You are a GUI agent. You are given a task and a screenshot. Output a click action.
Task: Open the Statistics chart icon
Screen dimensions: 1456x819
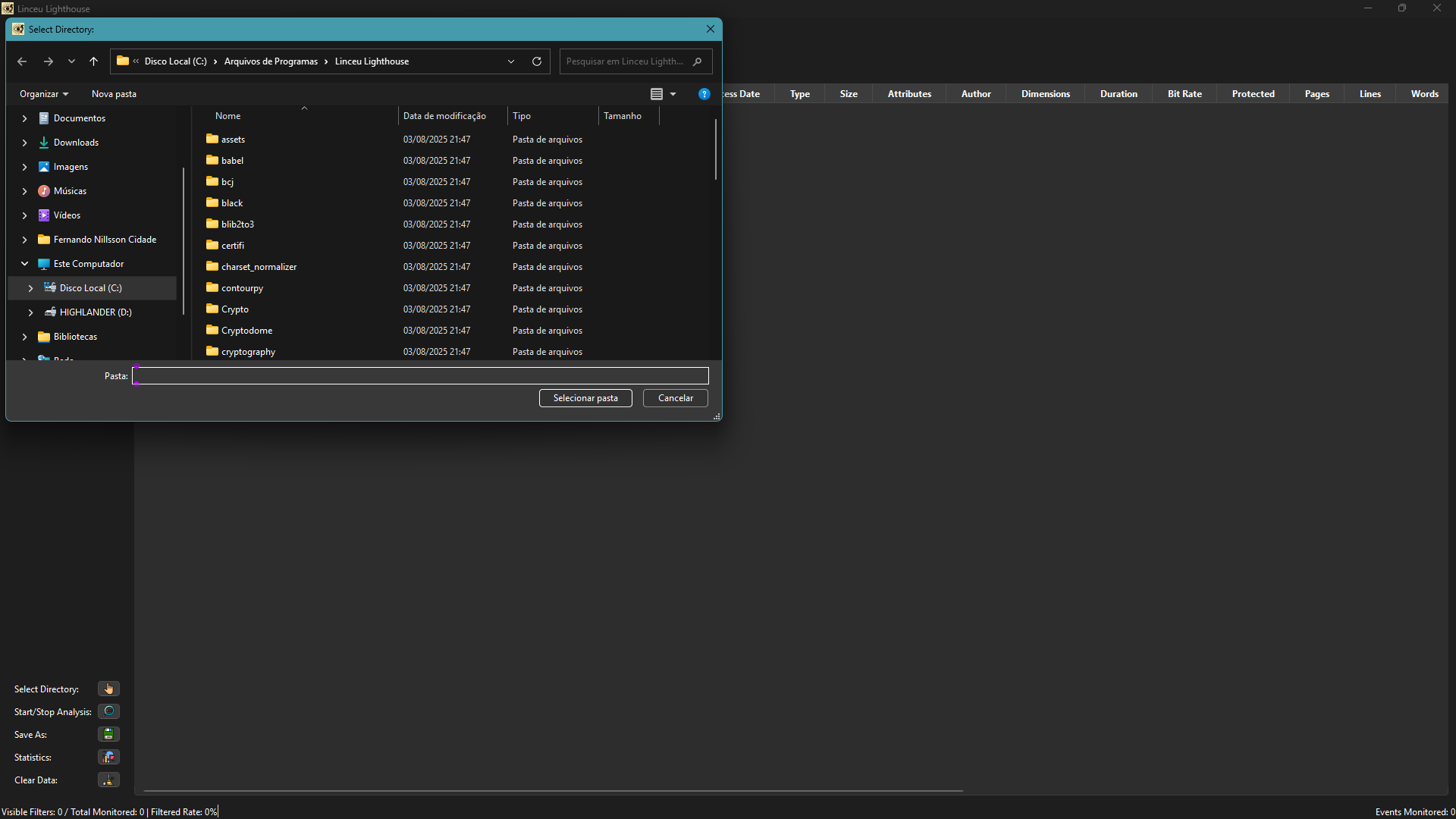[108, 757]
